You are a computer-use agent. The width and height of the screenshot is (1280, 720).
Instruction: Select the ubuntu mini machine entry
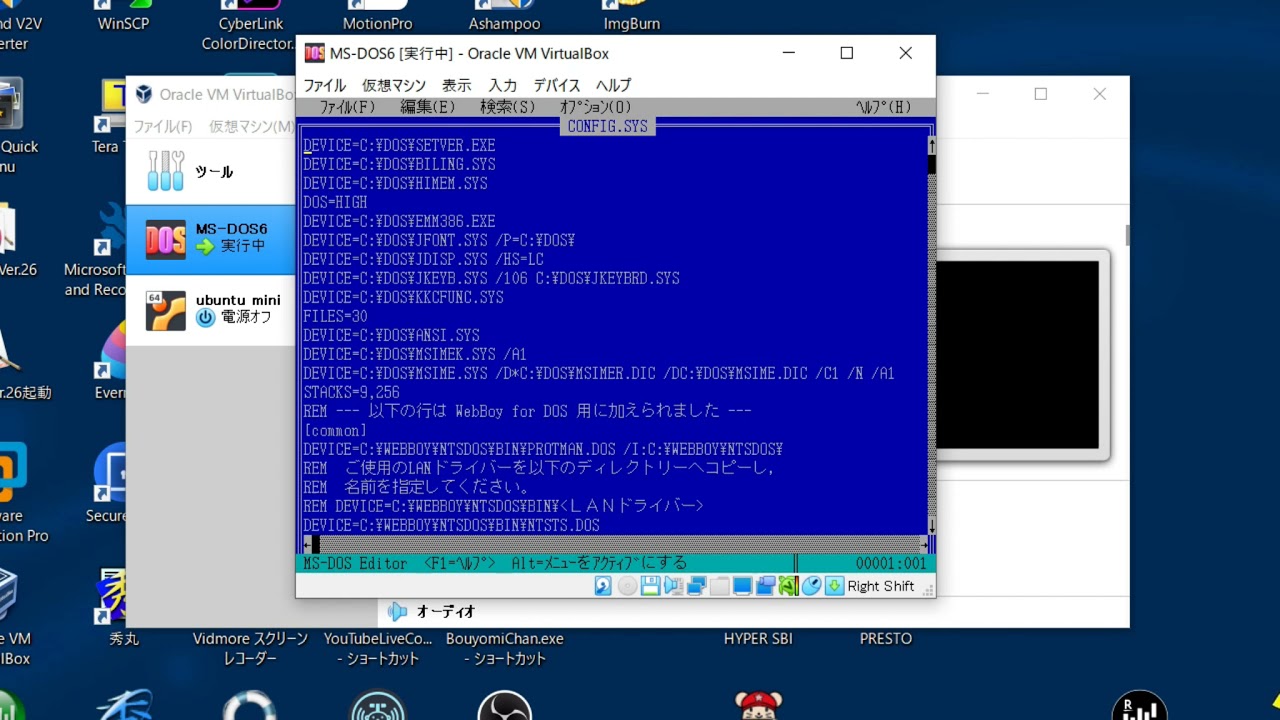point(210,309)
